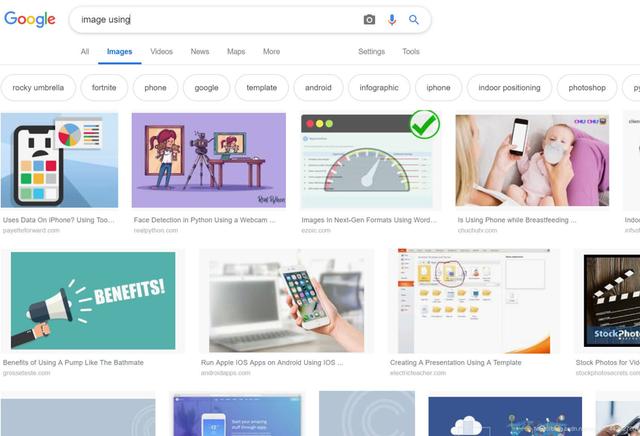Click the Google logo
This screenshot has width=640, height=436.
pos(30,19)
